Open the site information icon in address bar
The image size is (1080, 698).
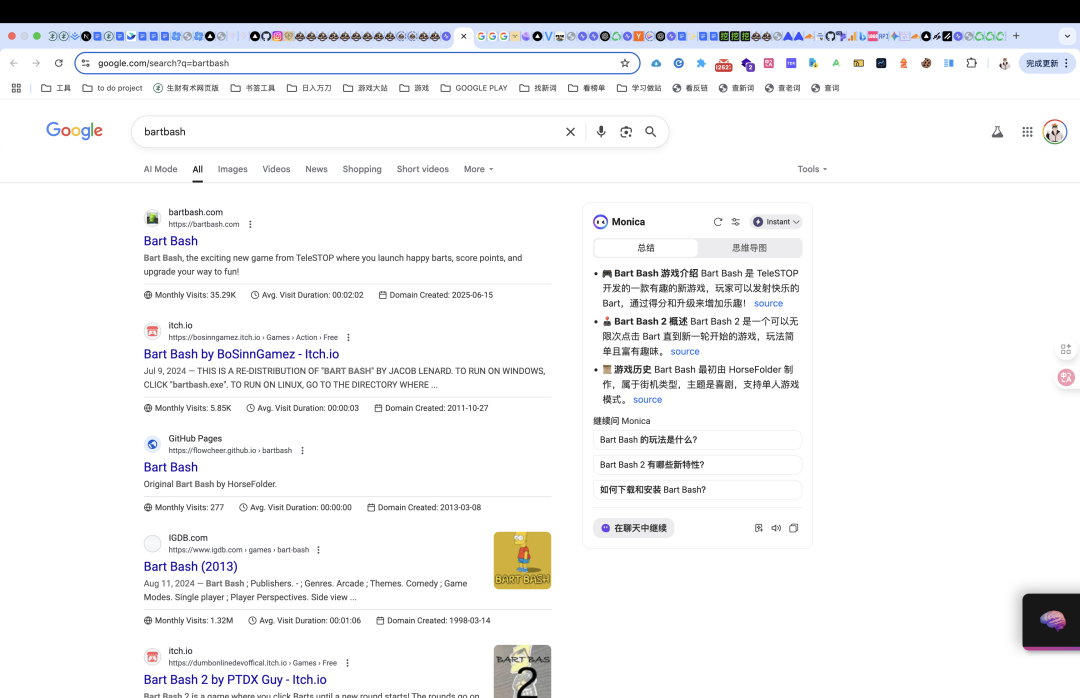[x=85, y=63]
